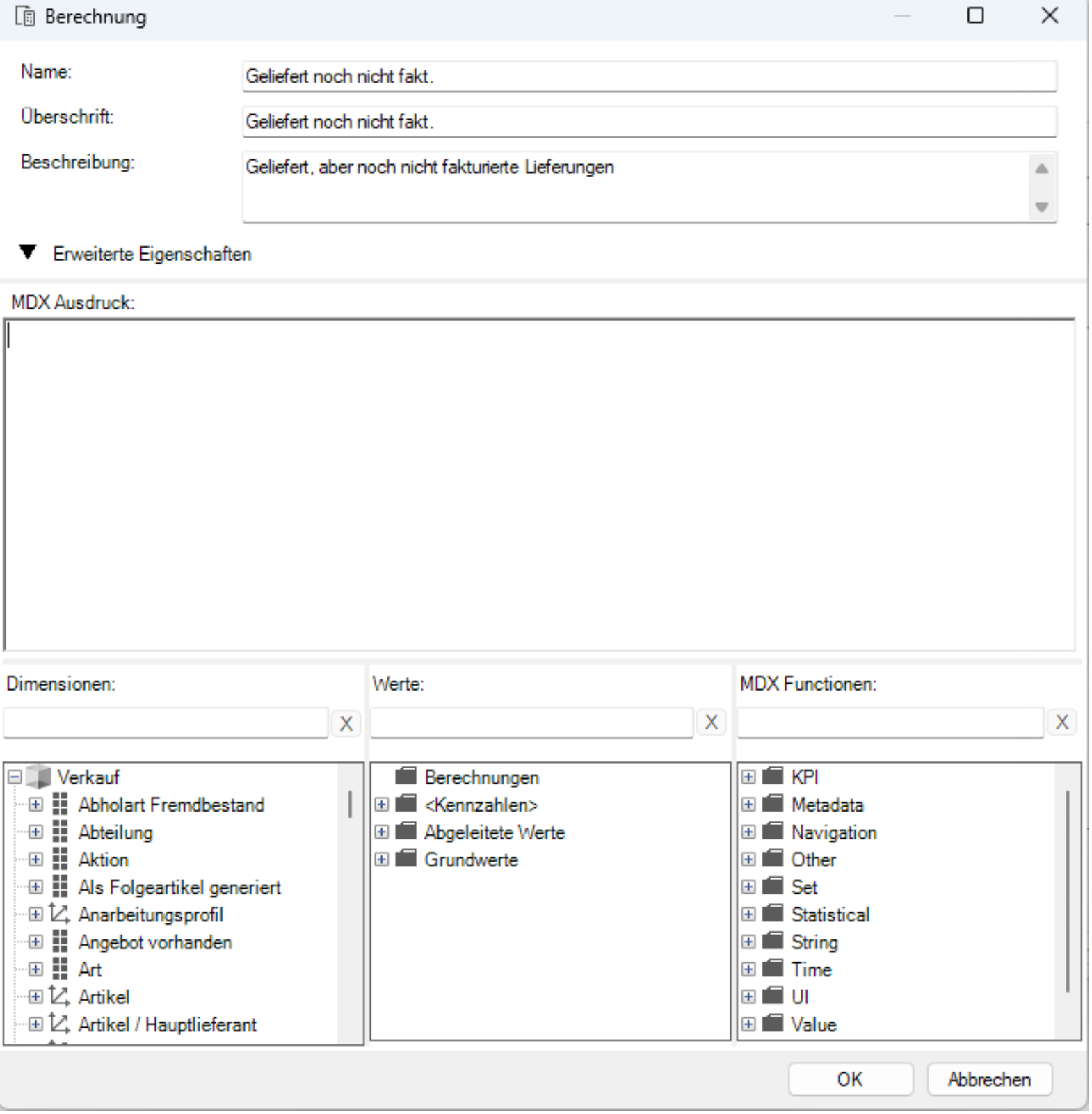Click the Time folder icon
1092x1114 pixels.
click(x=773, y=969)
